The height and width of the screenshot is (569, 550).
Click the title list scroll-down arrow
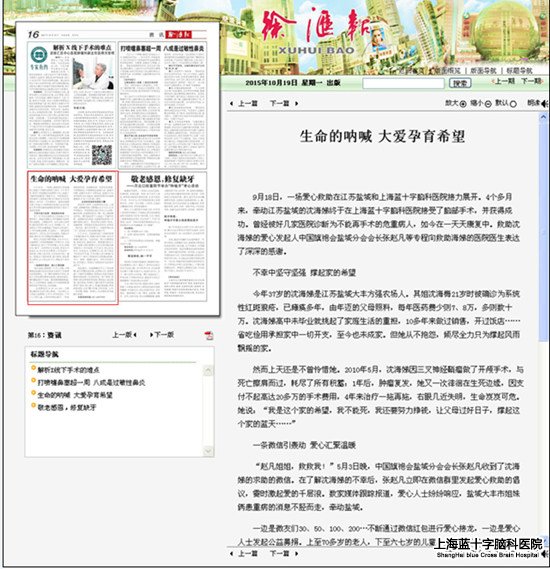[208, 451]
